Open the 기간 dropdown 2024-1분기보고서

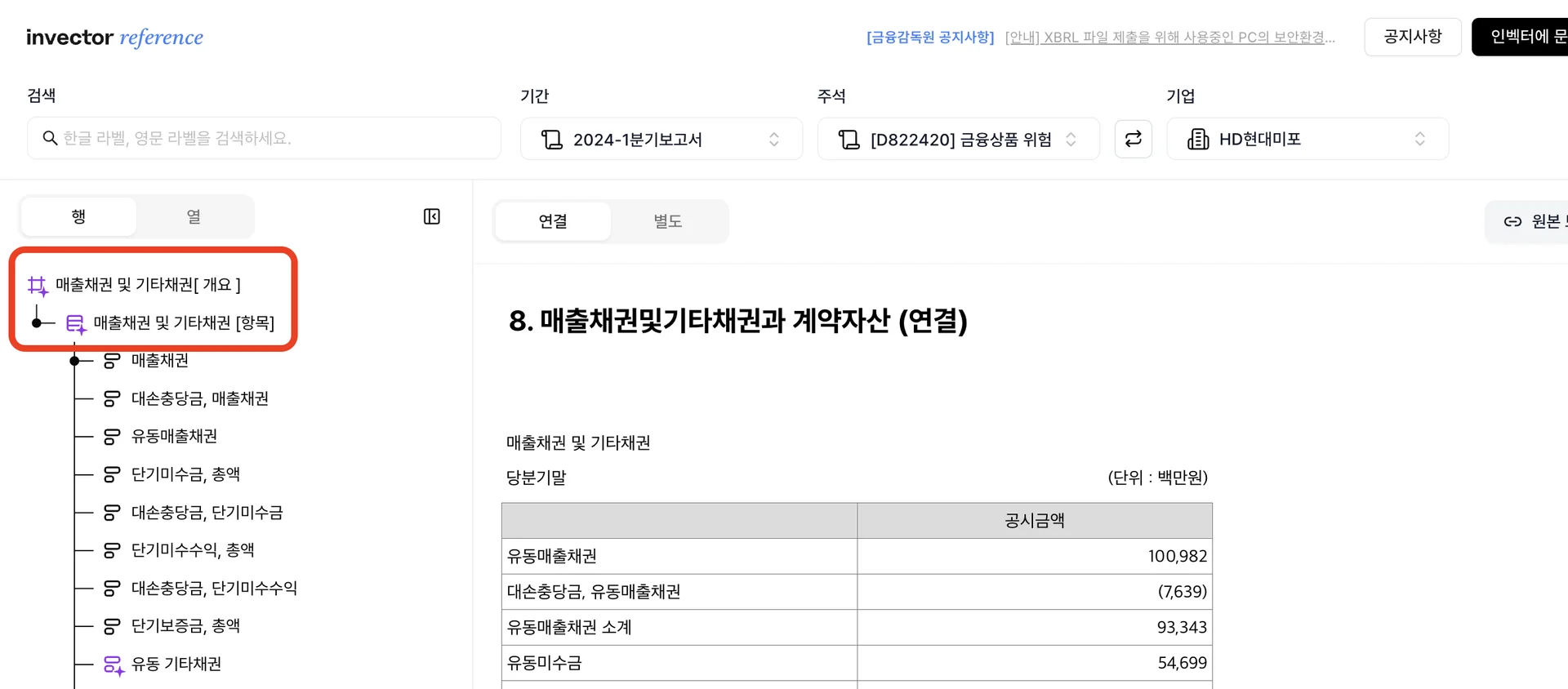tap(661, 140)
